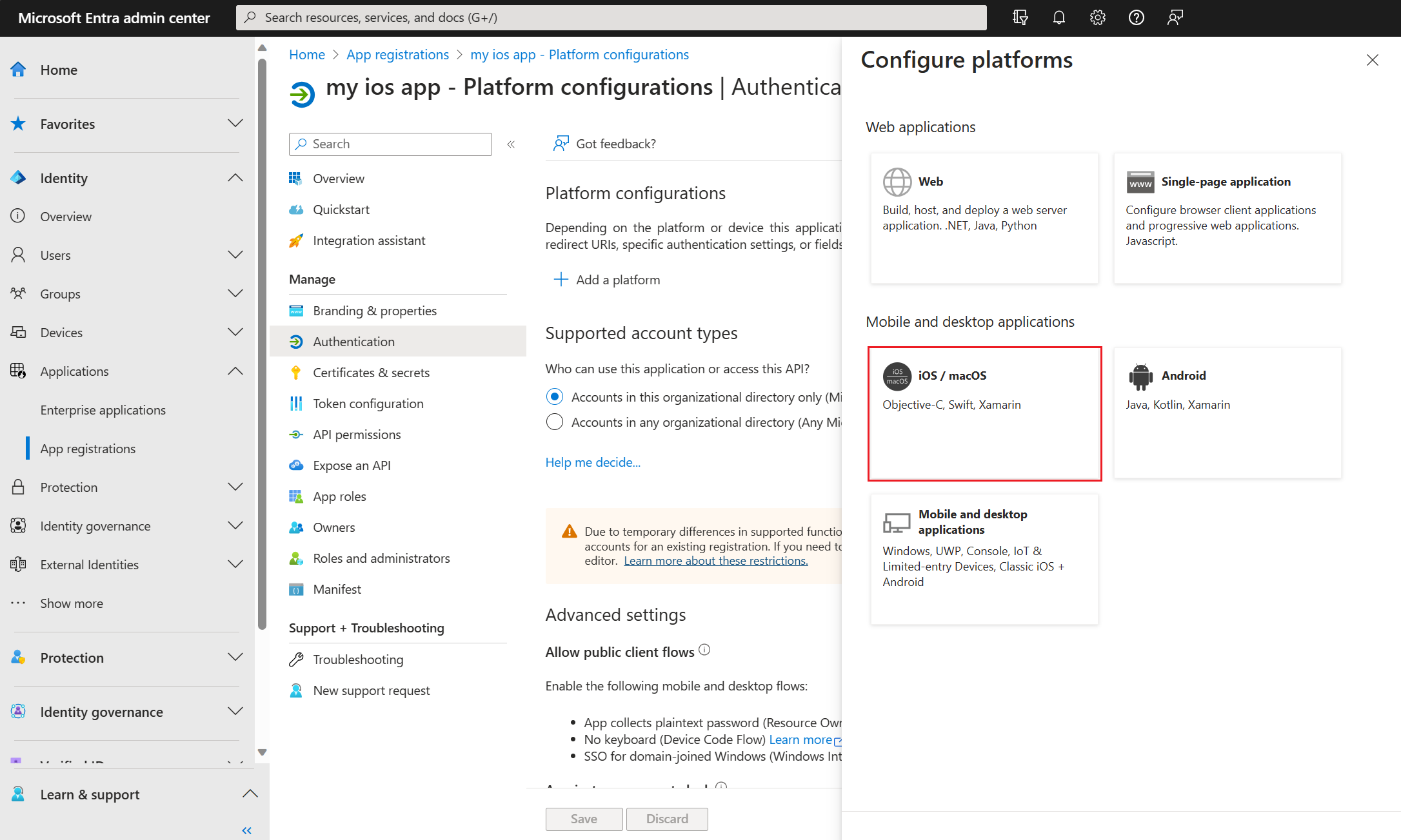Image resolution: width=1401 pixels, height=840 pixels.
Task: Open portal settings gear icon
Action: click(x=1097, y=17)
